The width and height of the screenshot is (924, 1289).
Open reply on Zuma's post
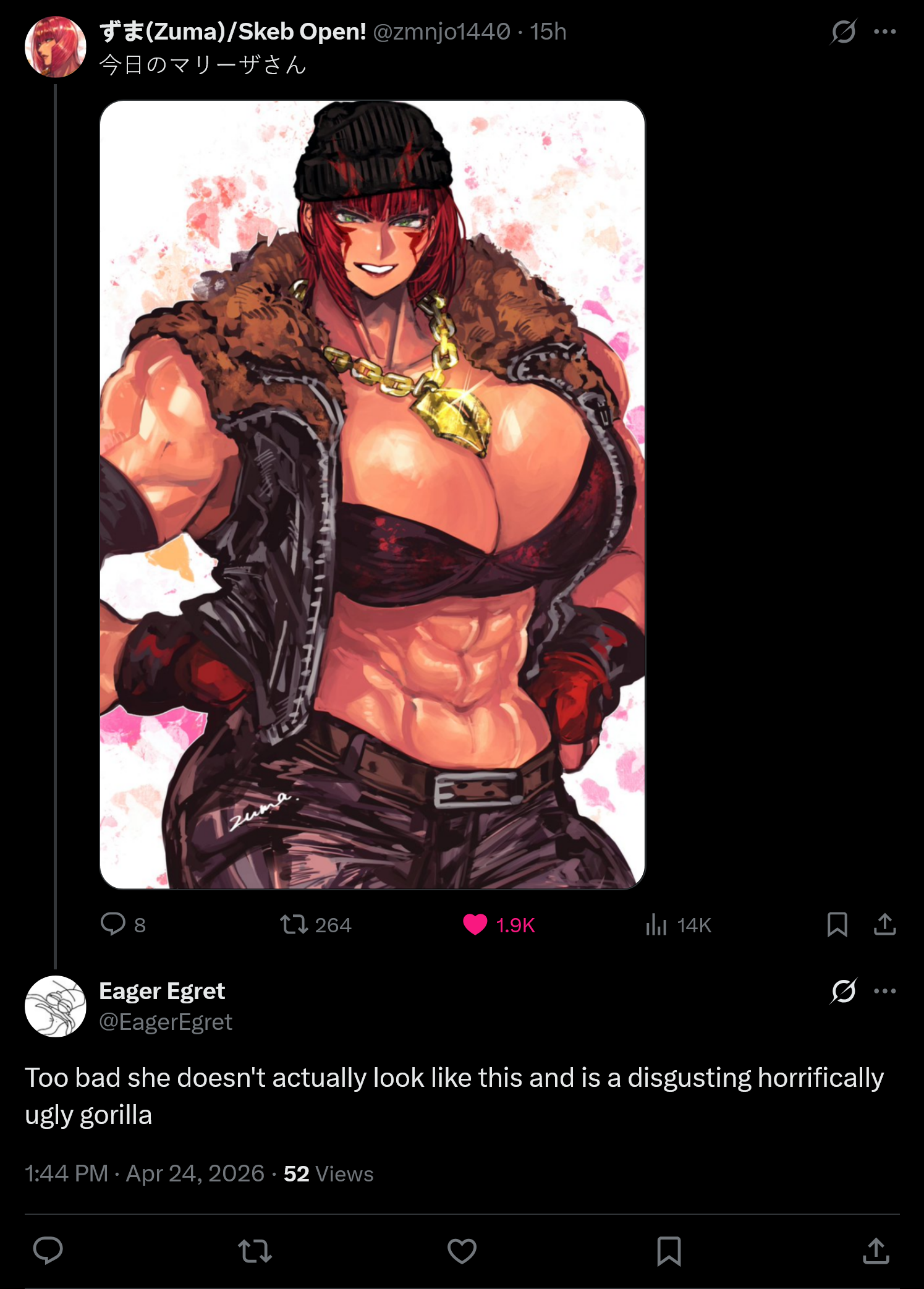(122, 924)
